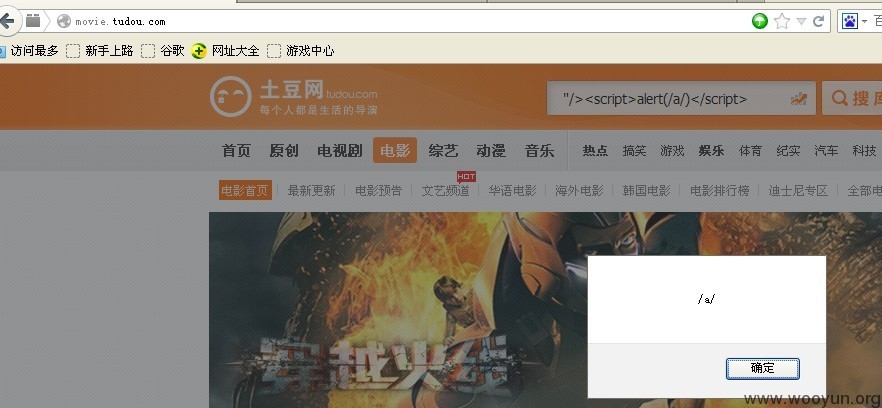Reload the page with refresh icon

point(819,21)
